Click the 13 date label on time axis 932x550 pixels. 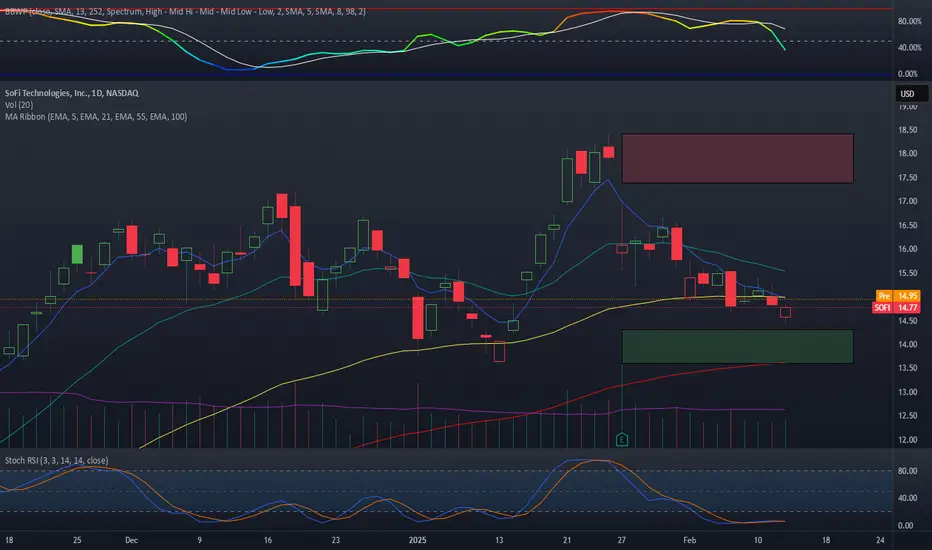click(499, 540)
